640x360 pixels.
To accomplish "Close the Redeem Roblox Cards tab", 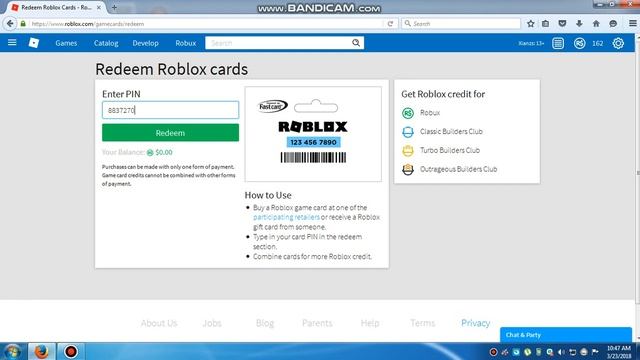I will [99, 7].
